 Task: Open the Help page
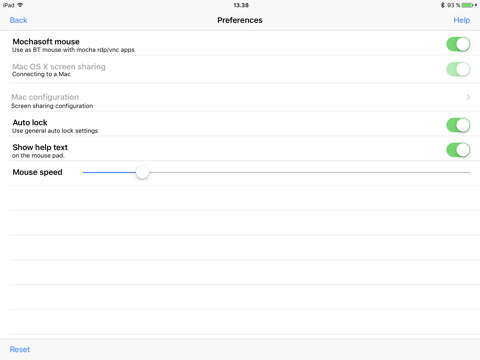[462, 20]
